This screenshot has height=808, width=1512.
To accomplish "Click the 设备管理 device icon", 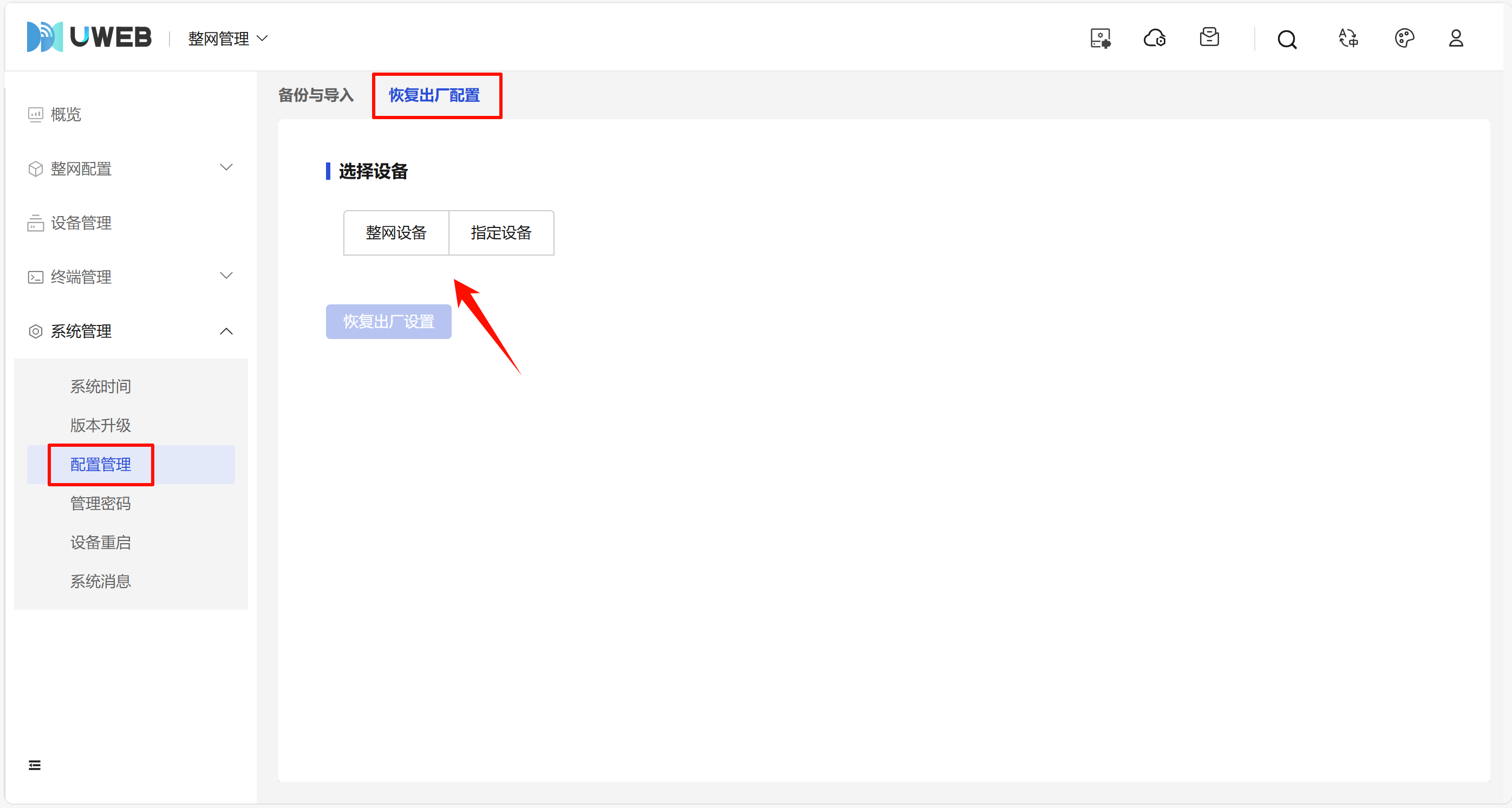I will pos(36,223).
